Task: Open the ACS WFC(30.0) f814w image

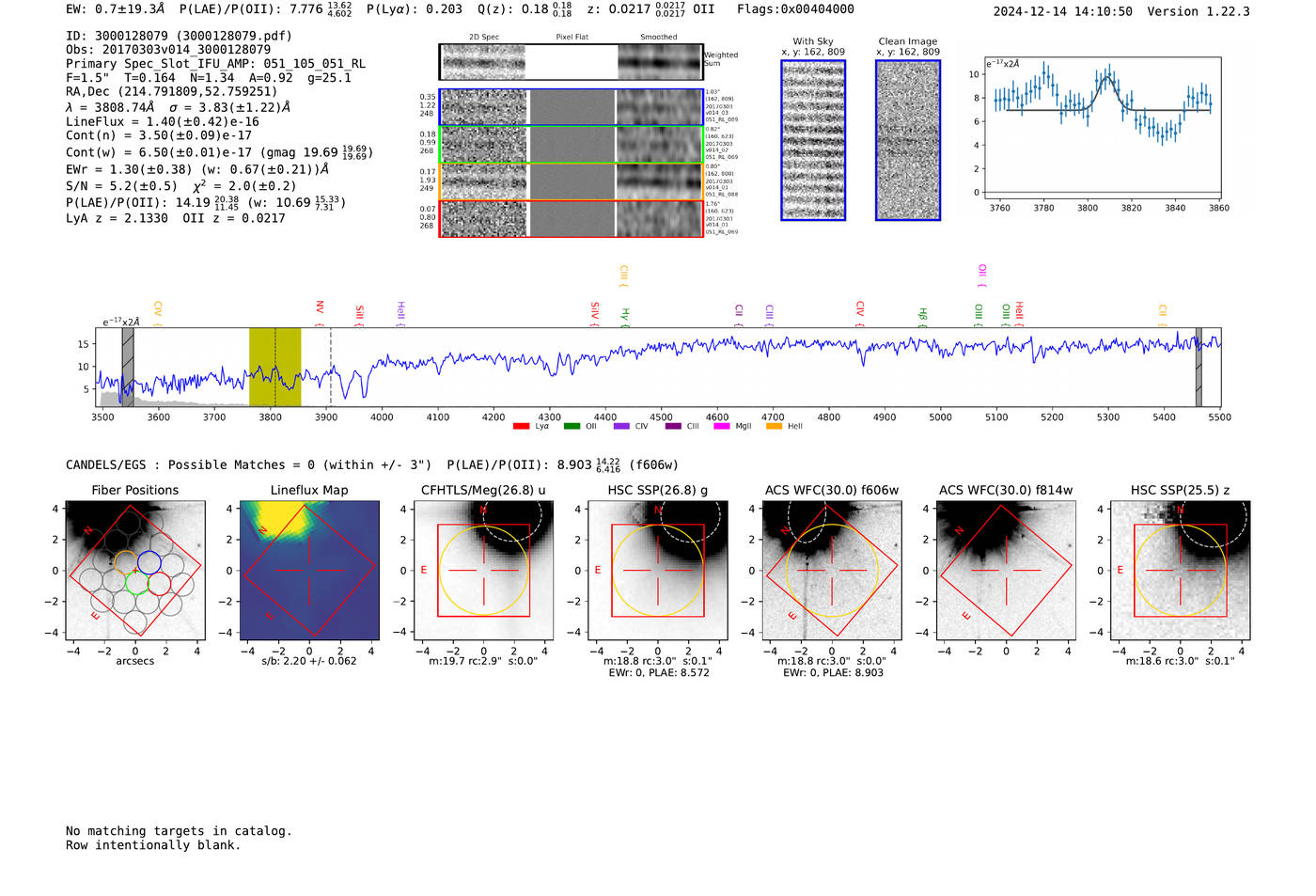Action: coord(1006,571)
